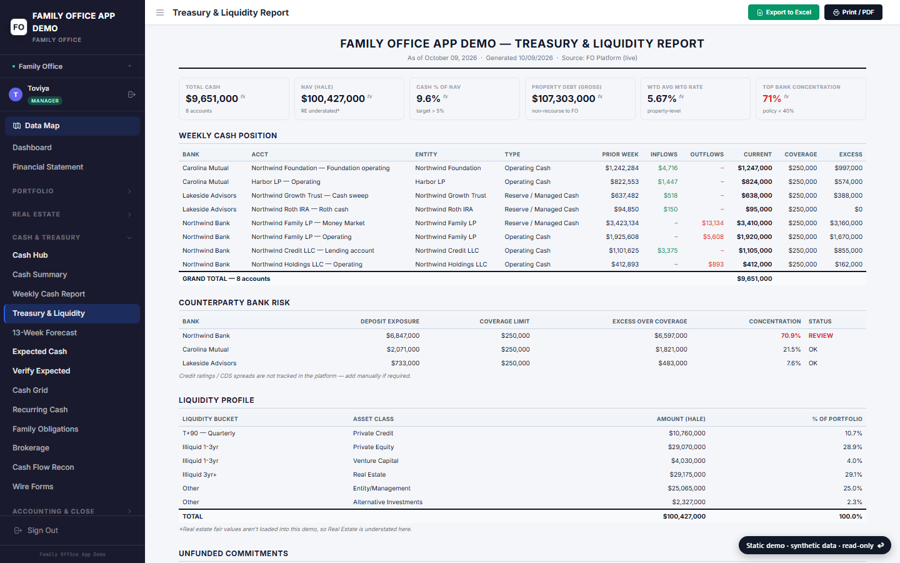Go to Dashboard in the sidebar
Image resolution: width=900 pixels, height=563 pixels.
[x=32, y=147]
